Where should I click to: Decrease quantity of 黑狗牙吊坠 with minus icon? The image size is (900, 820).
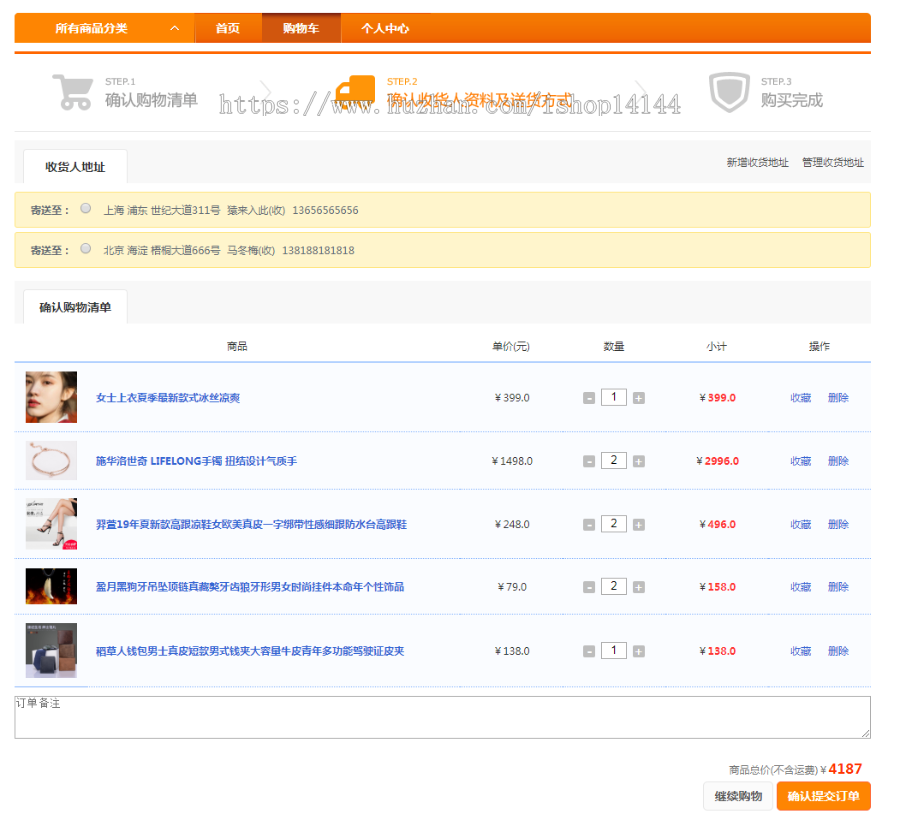point(589,586)
